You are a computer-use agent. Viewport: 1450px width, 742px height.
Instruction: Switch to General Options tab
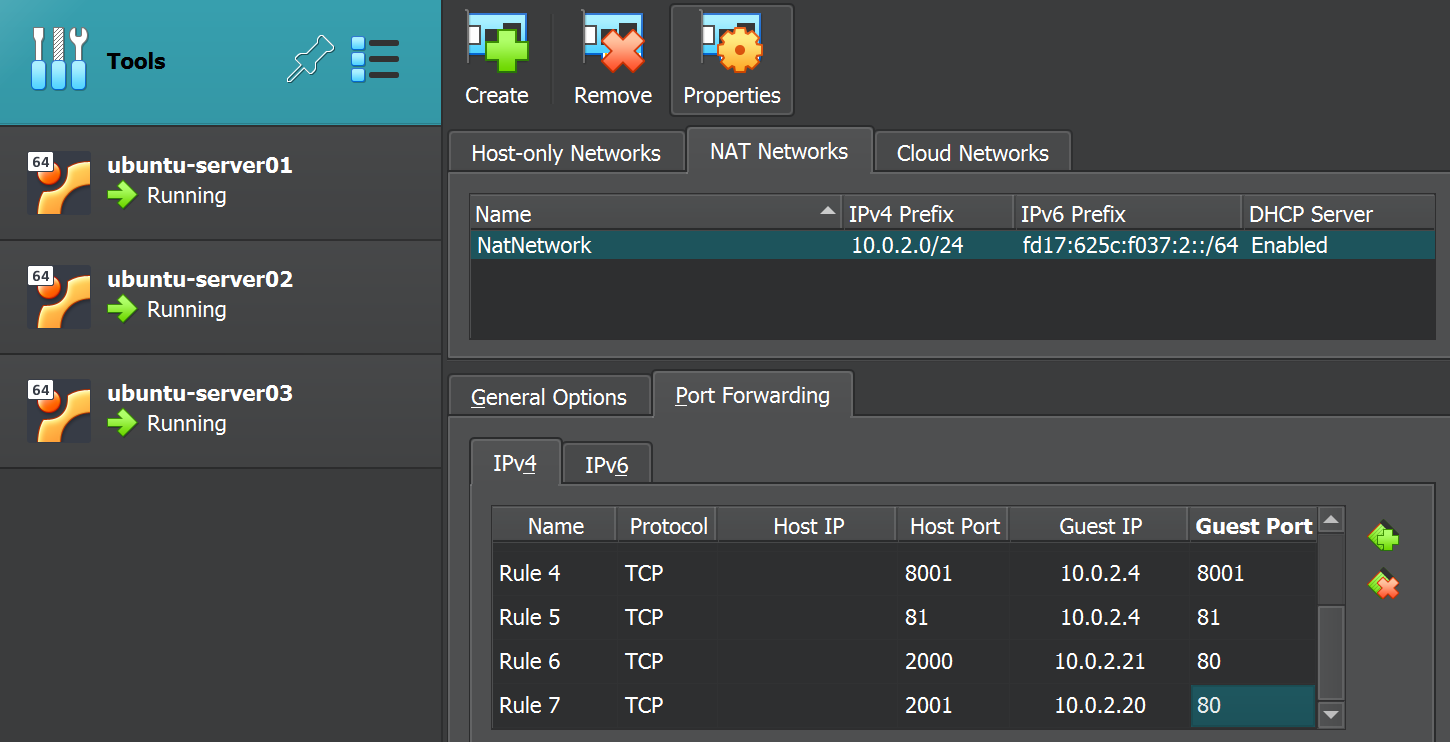coord(549,397)
